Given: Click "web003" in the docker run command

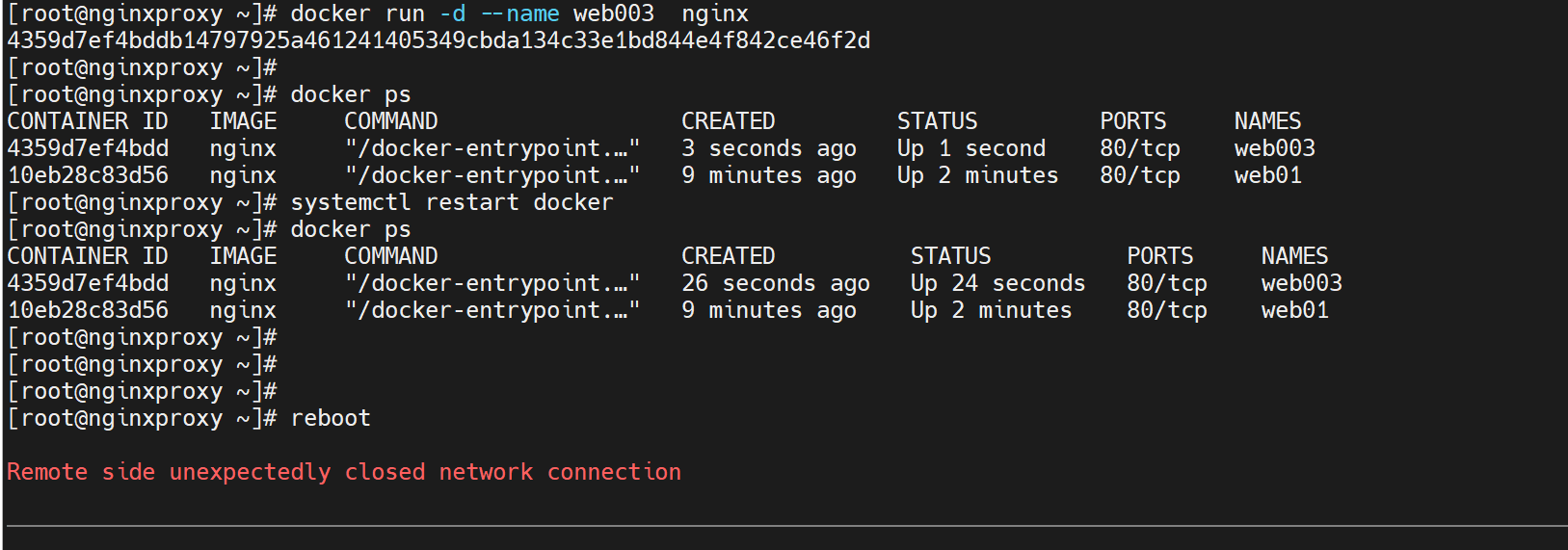Looking at the screenshot, I should (613, 13).
